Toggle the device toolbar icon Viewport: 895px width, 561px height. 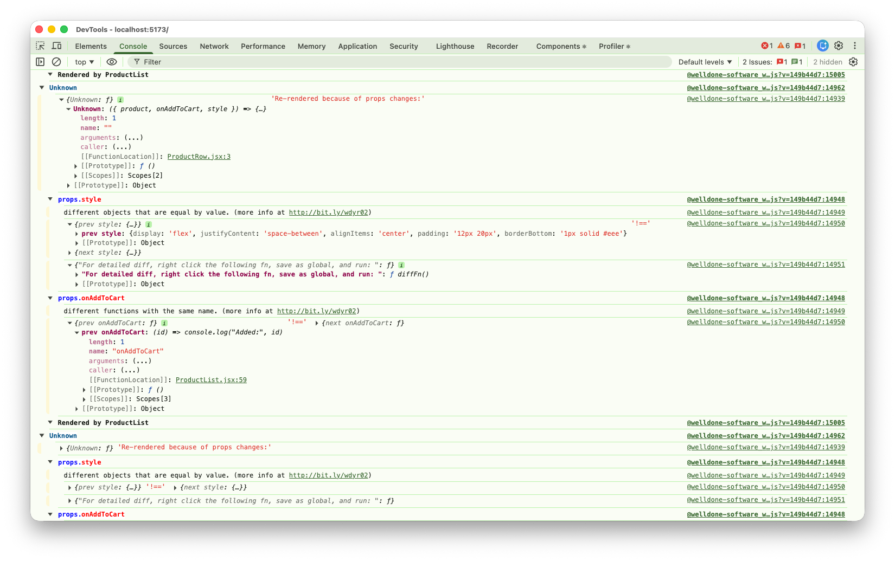coord(57,46)
